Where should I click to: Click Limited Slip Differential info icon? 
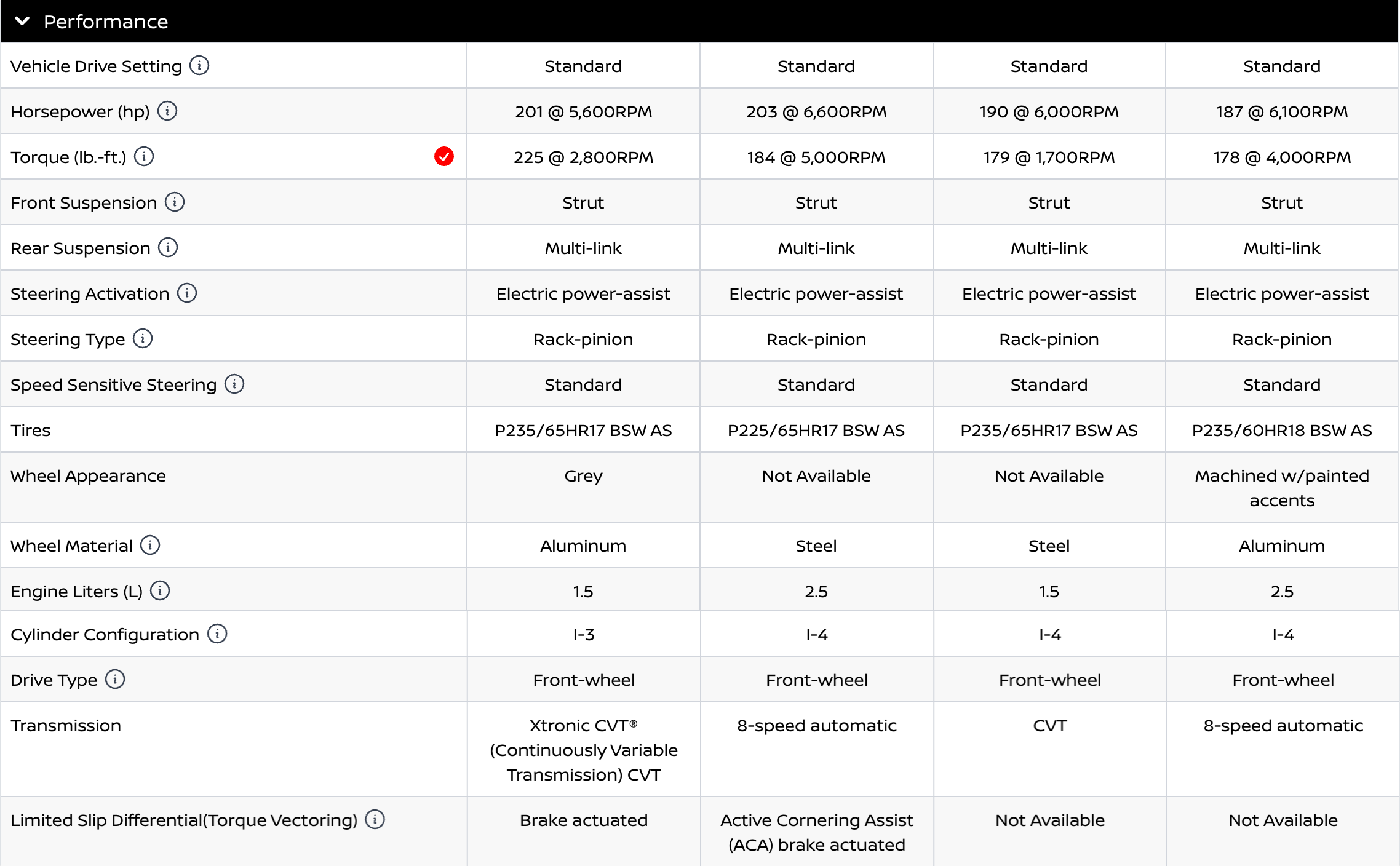click(375, 819)
